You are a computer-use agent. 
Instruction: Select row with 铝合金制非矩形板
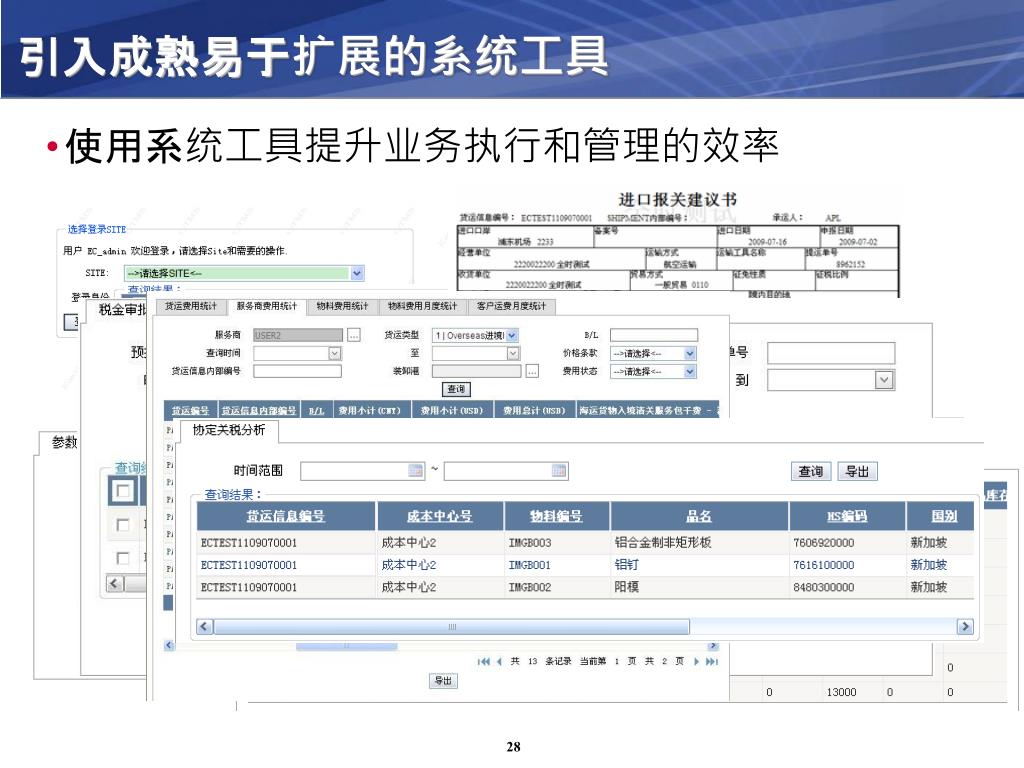click(x=585, y=543)
